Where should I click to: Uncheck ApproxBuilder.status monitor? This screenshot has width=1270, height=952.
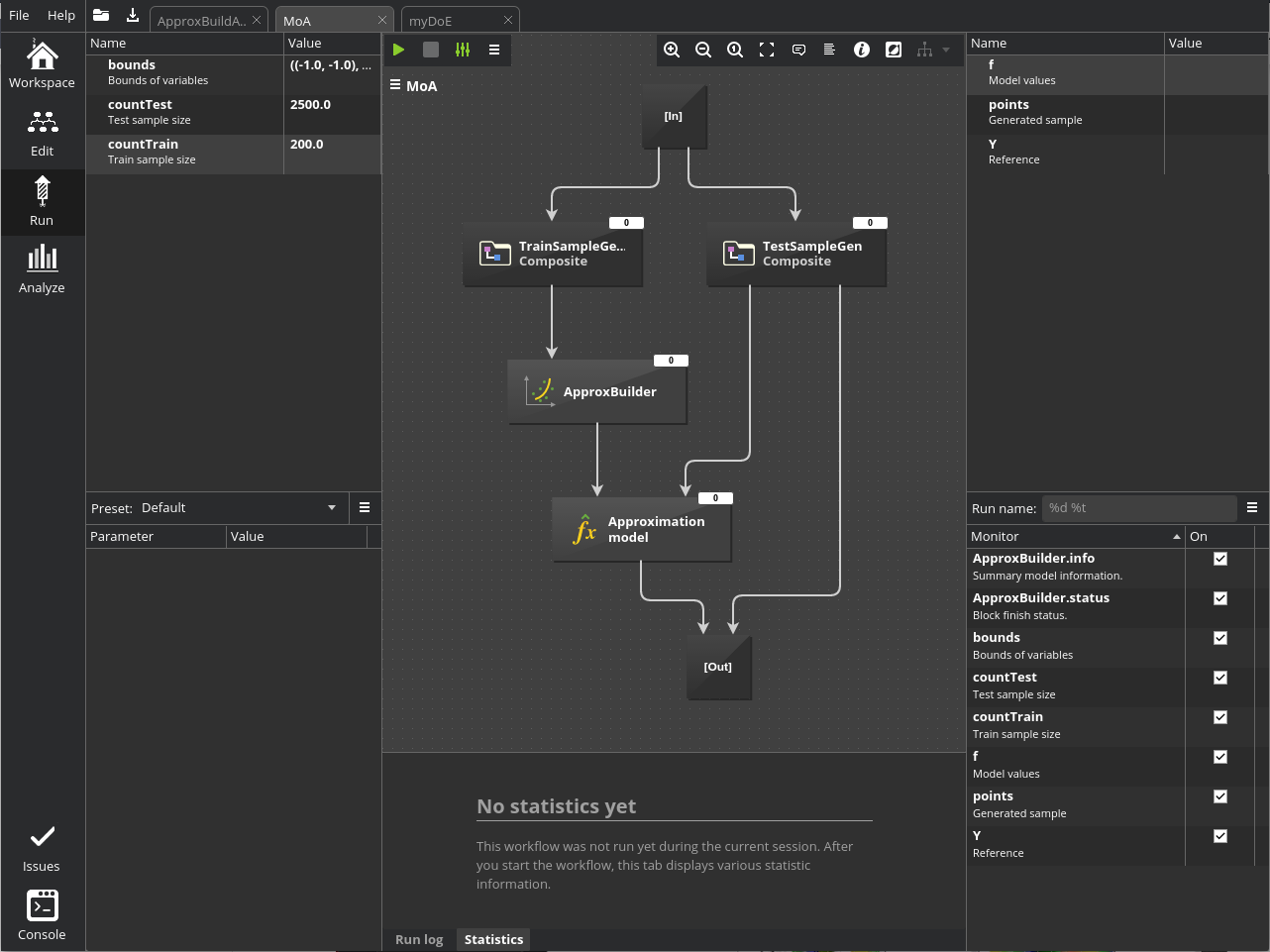[x=1220, y=598]
